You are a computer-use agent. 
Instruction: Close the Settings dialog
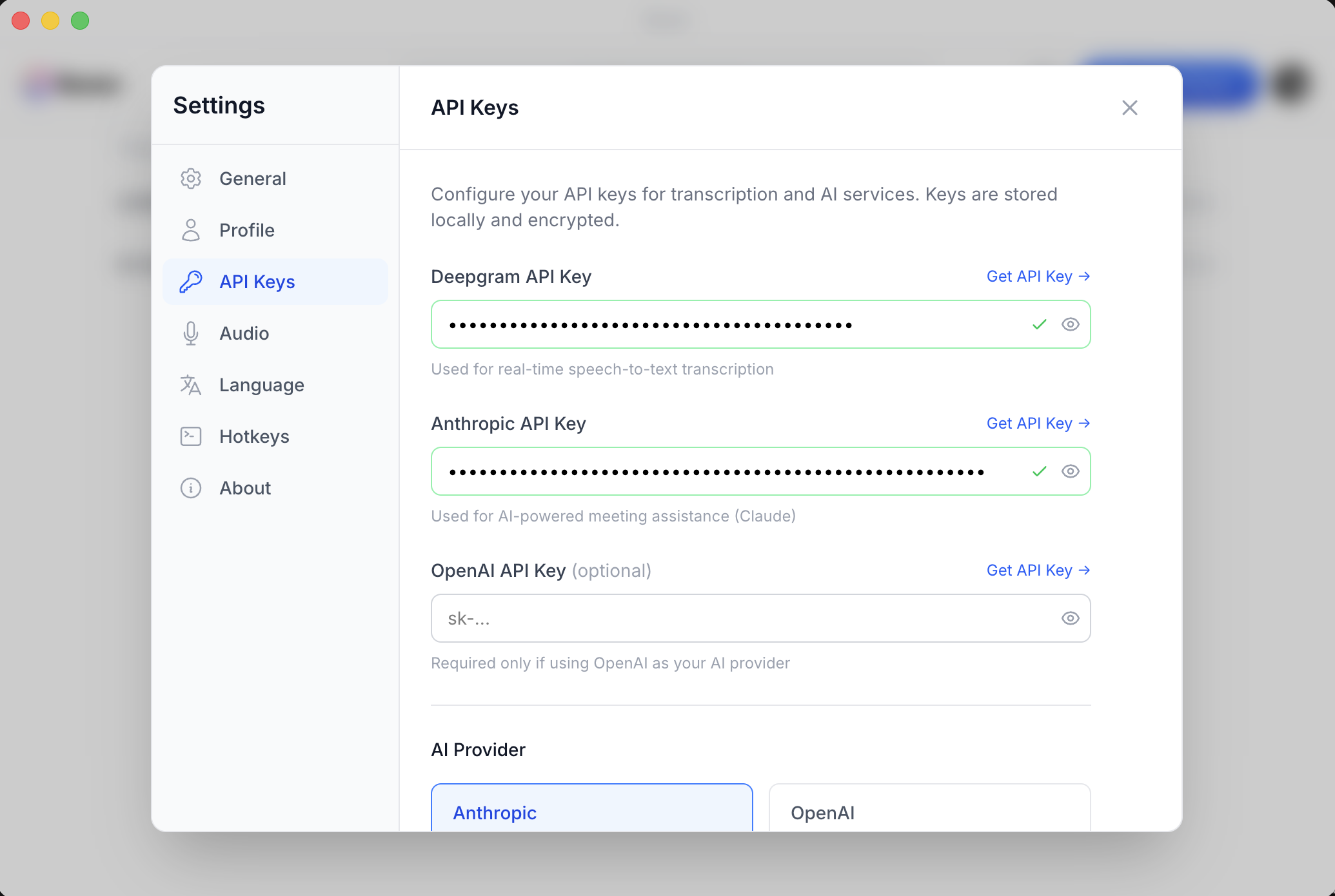1129,108
